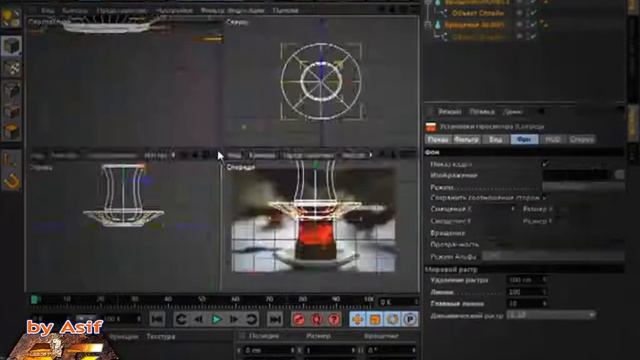Jump to the start of the animation

(158, 319)
